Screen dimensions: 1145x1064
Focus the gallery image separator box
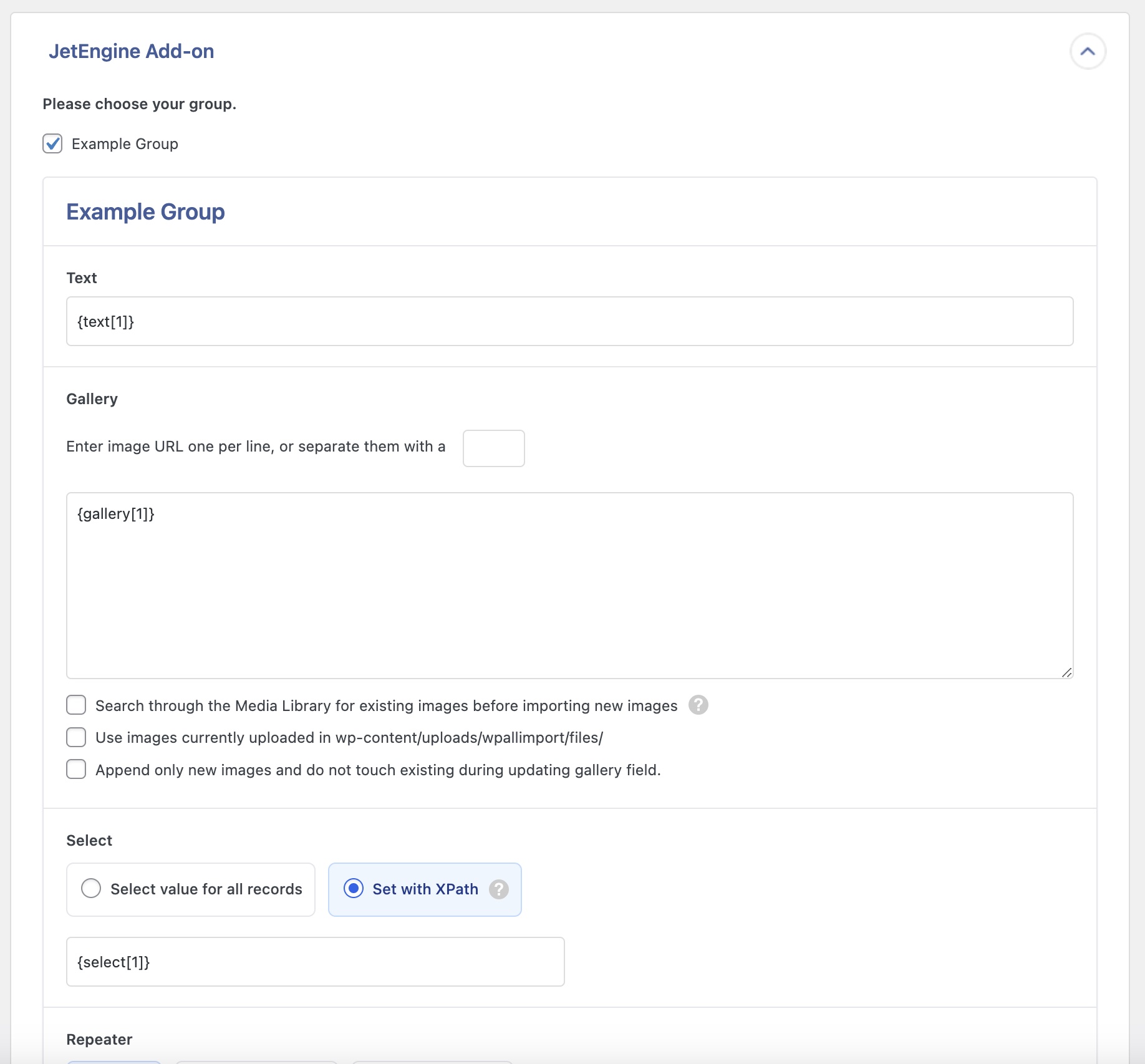[493, 448]
